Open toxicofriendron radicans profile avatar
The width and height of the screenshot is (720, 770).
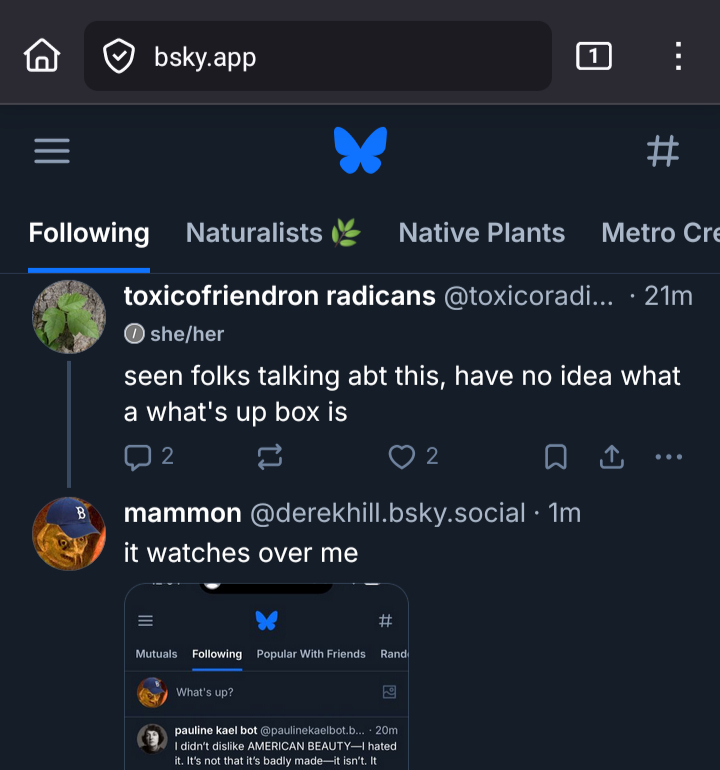[x=69, y=316]
